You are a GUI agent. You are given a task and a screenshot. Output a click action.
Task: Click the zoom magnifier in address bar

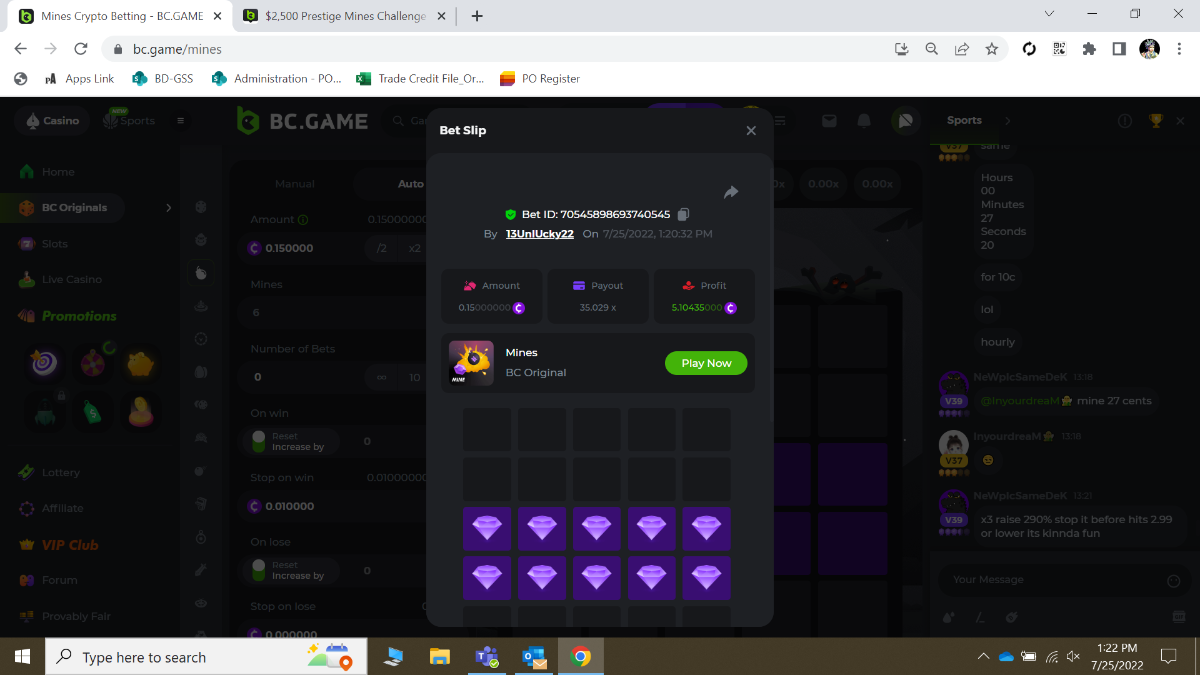pyautogui.click(x=931, y=49)
